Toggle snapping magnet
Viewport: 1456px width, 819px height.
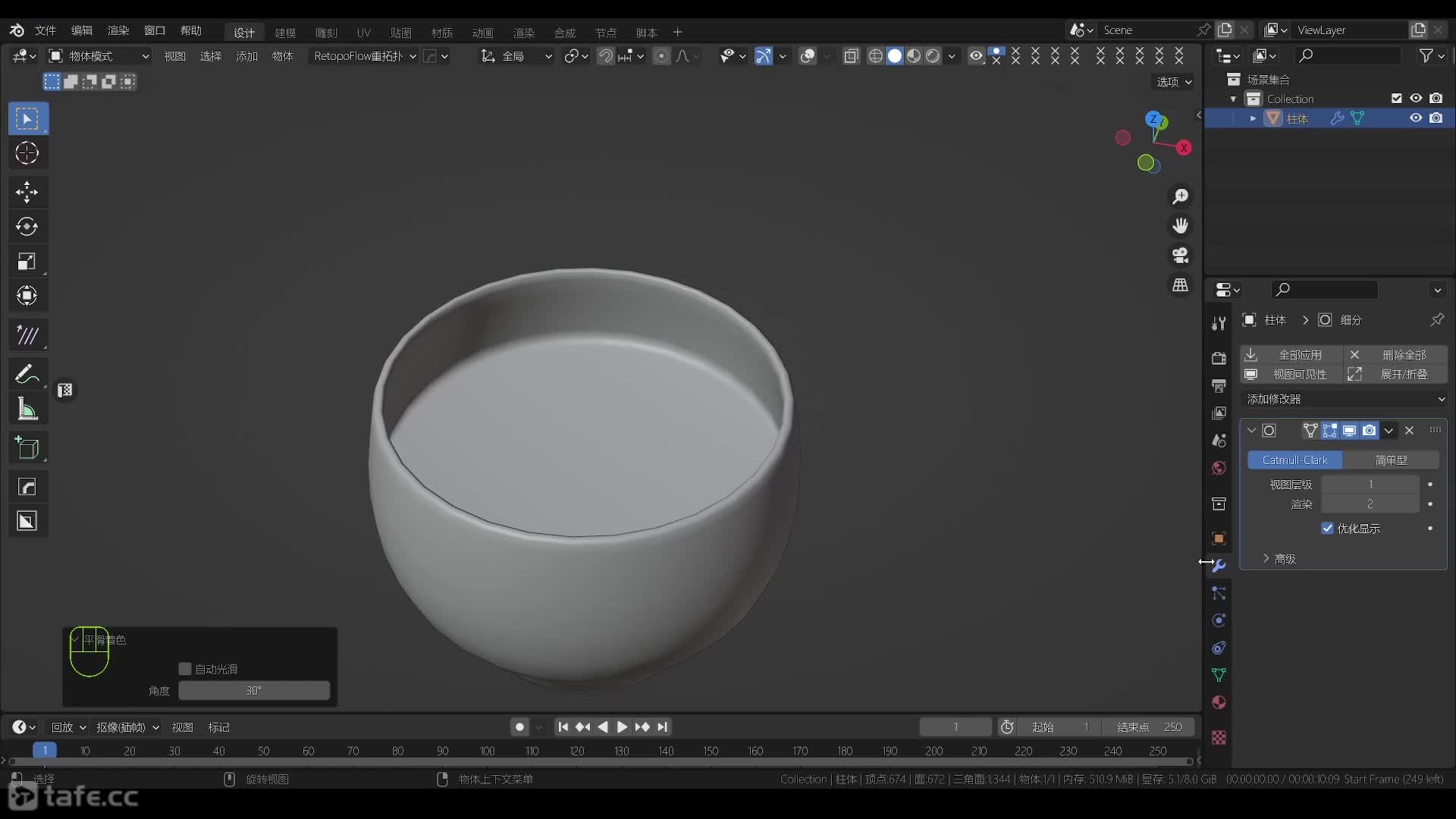click(605, 56)
